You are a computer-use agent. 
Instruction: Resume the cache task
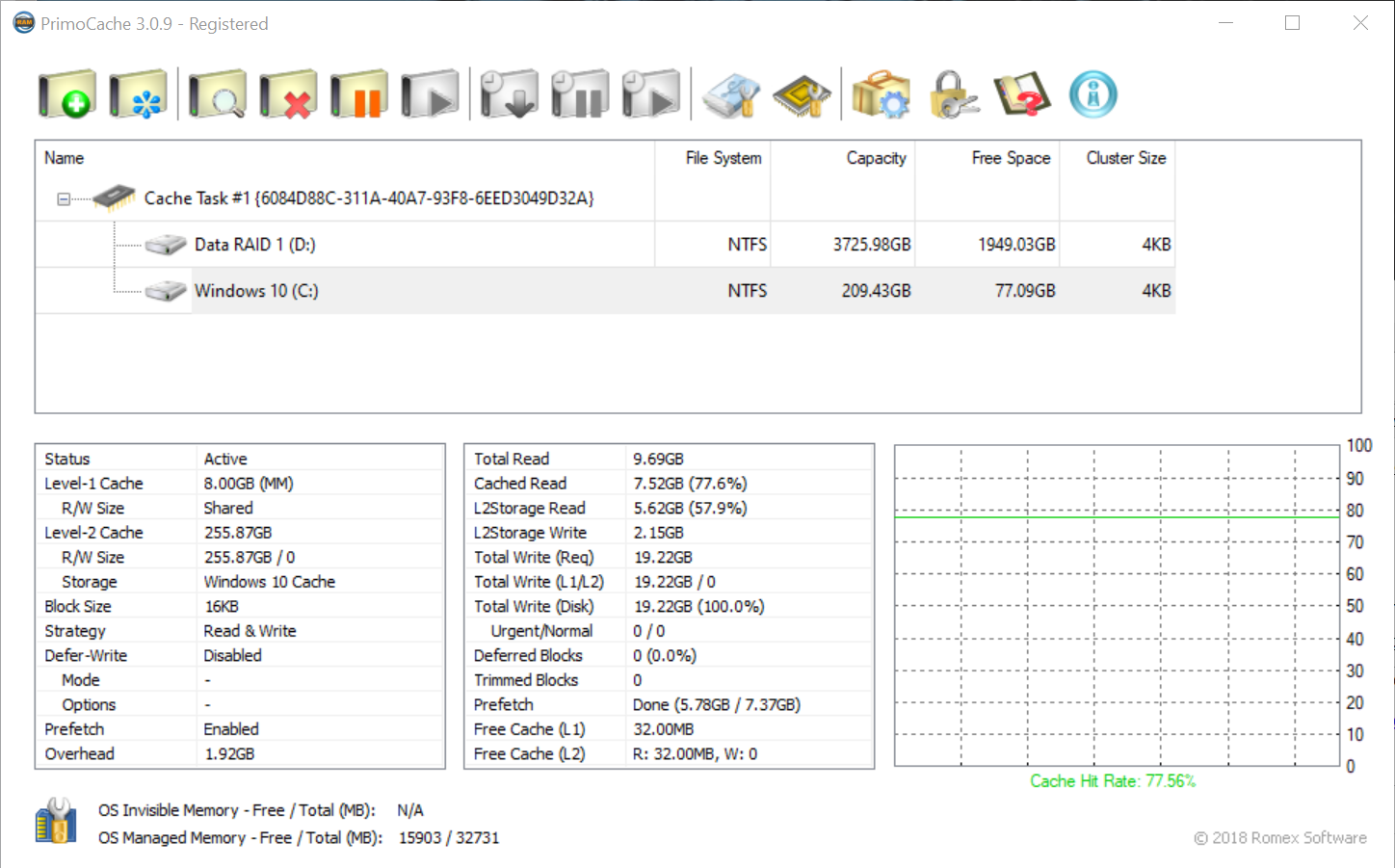pos(431,94)
